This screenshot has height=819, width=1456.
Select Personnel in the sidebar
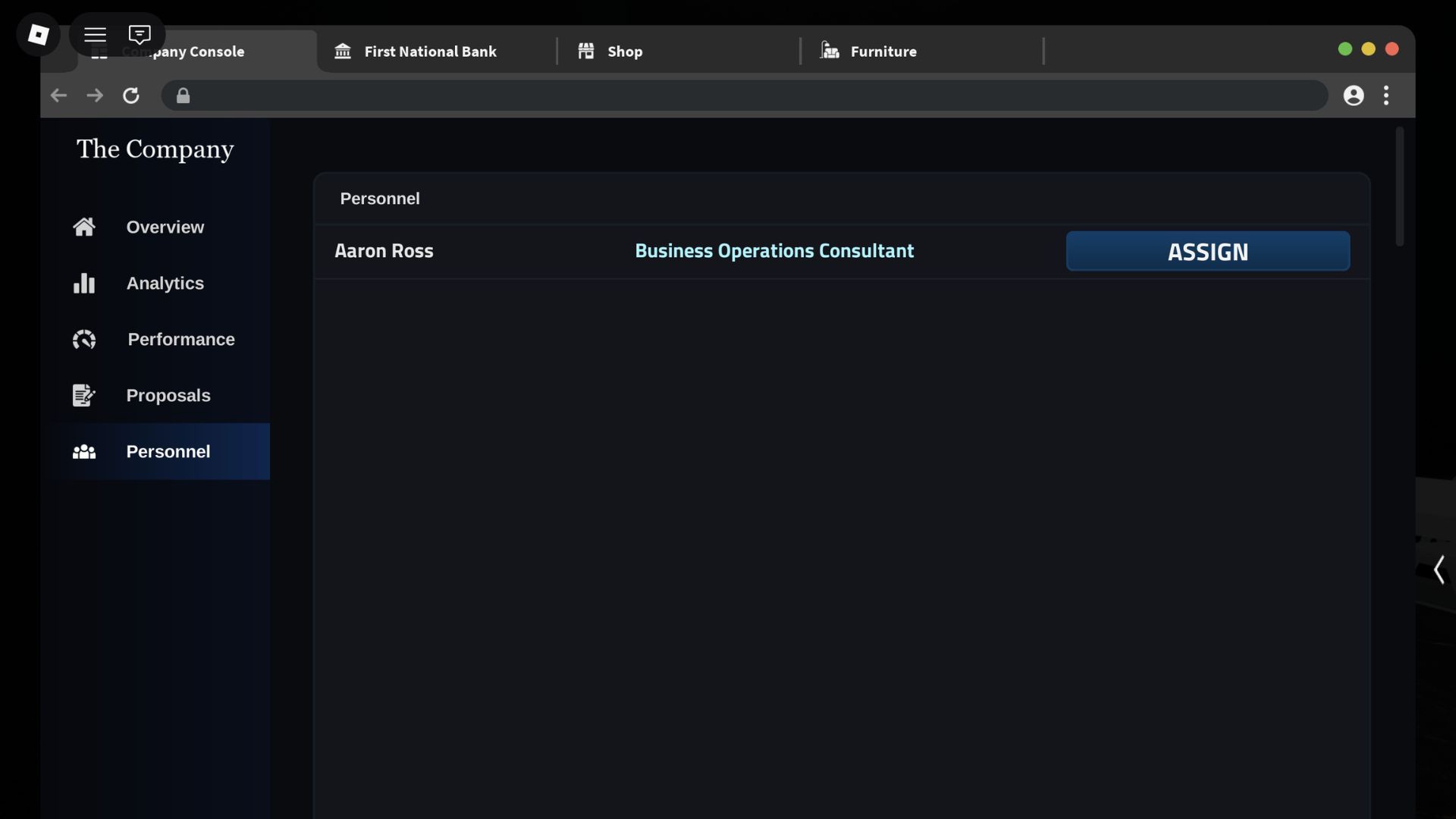tap(155, 451)
